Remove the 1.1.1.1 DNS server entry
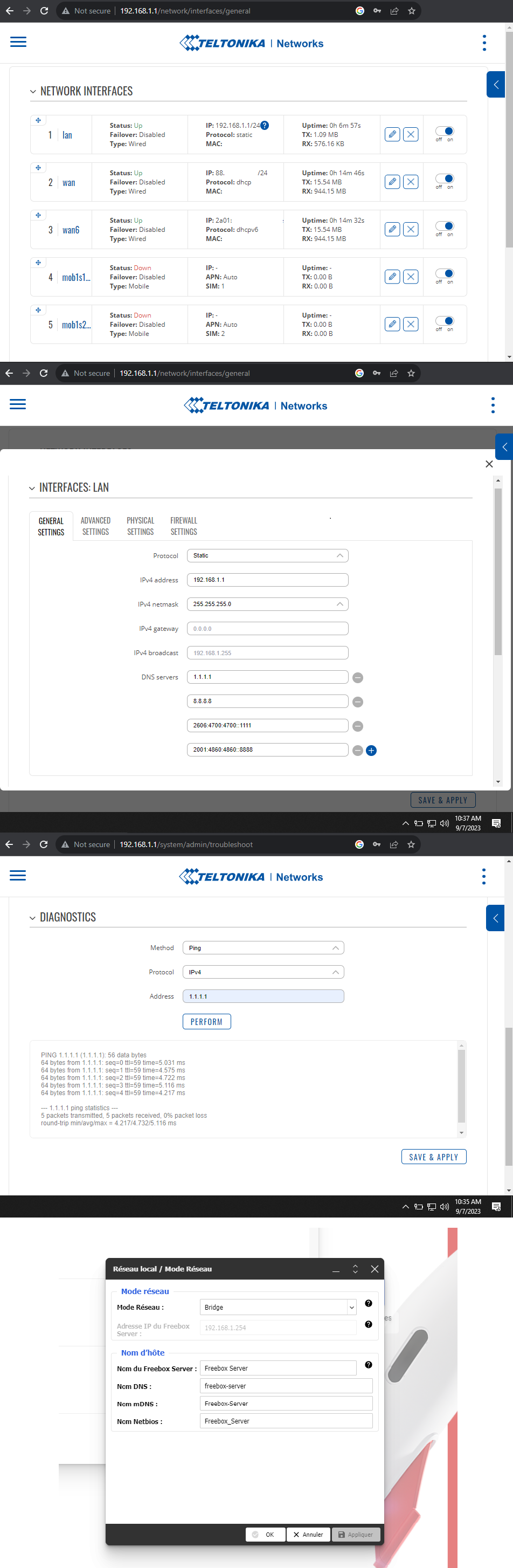This screenshot has height=1568, width=513. (x=358, y=677)
